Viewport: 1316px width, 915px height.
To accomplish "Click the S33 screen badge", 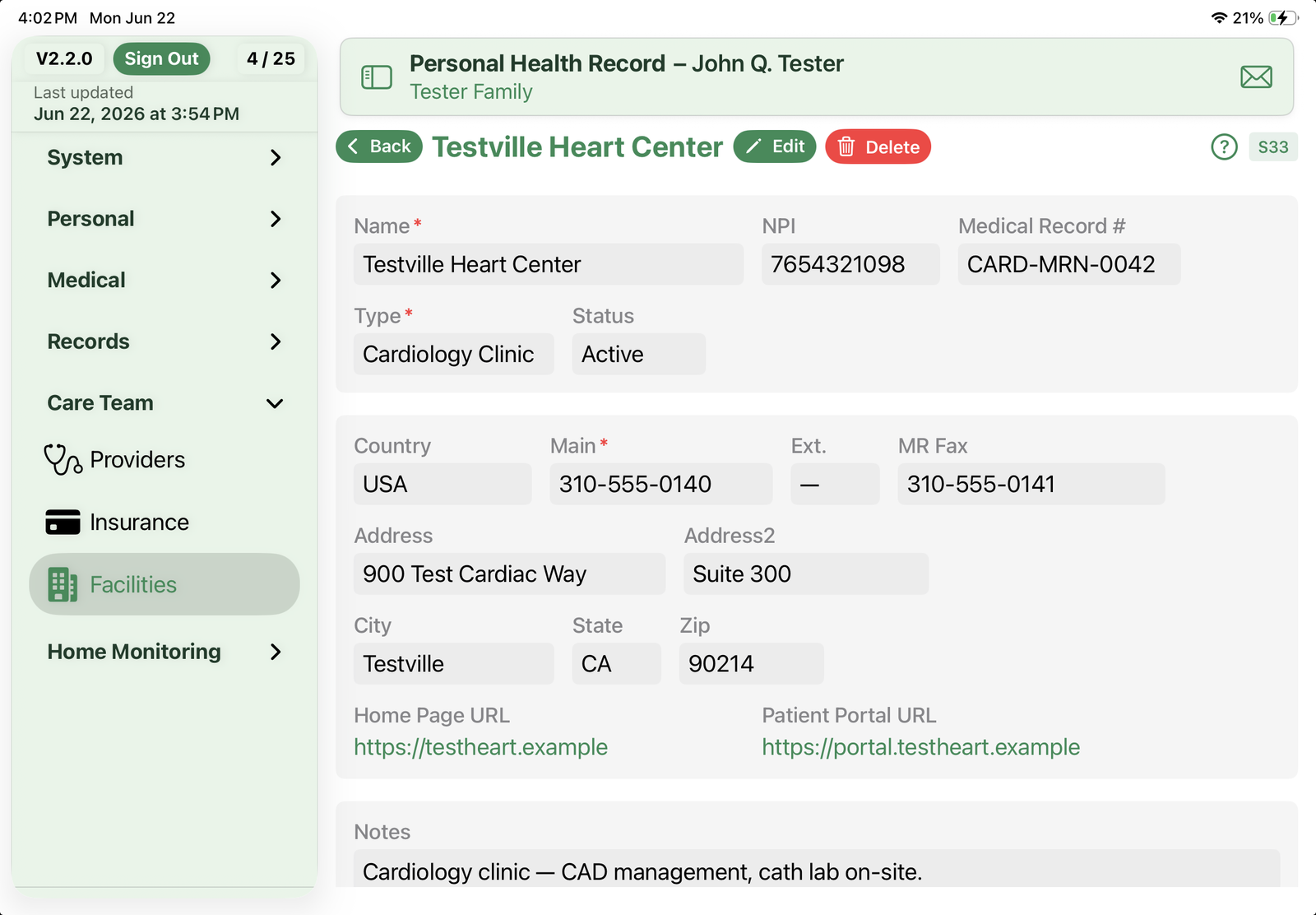I will [1273, 147].
